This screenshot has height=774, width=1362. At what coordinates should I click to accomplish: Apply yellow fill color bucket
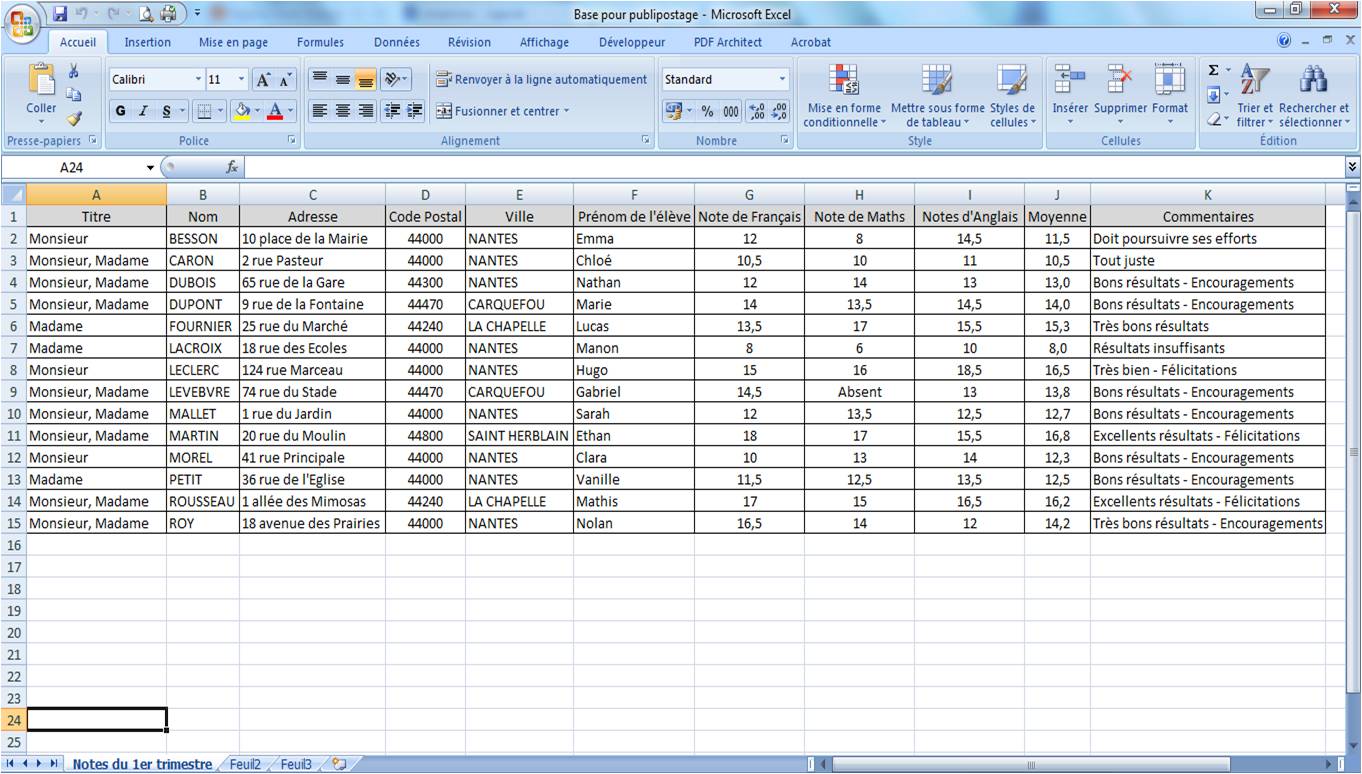point(241,111)
